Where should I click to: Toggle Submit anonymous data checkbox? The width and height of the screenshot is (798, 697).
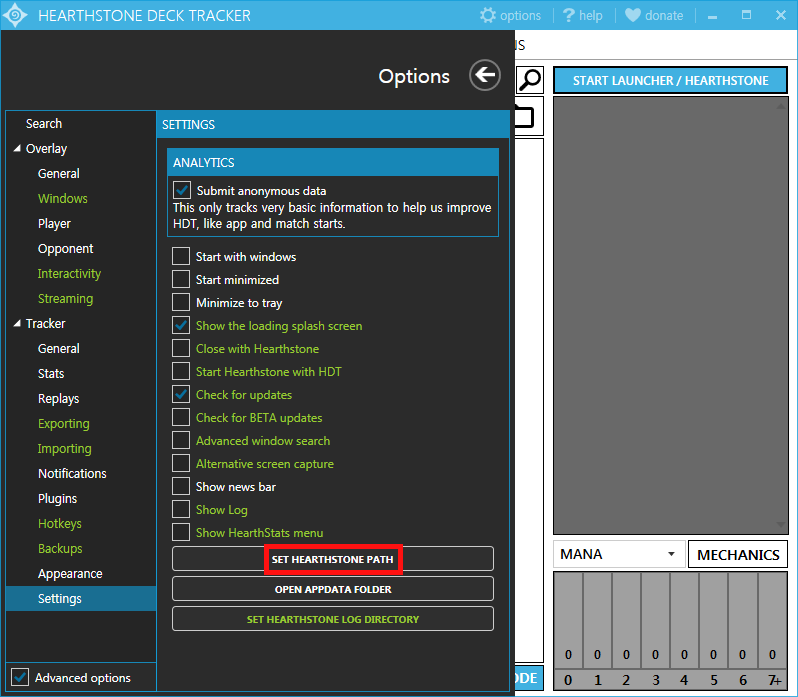click(182, 190)
